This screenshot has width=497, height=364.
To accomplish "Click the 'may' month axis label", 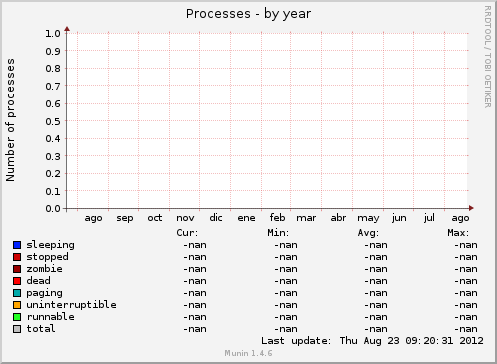I will pos(368,219).
